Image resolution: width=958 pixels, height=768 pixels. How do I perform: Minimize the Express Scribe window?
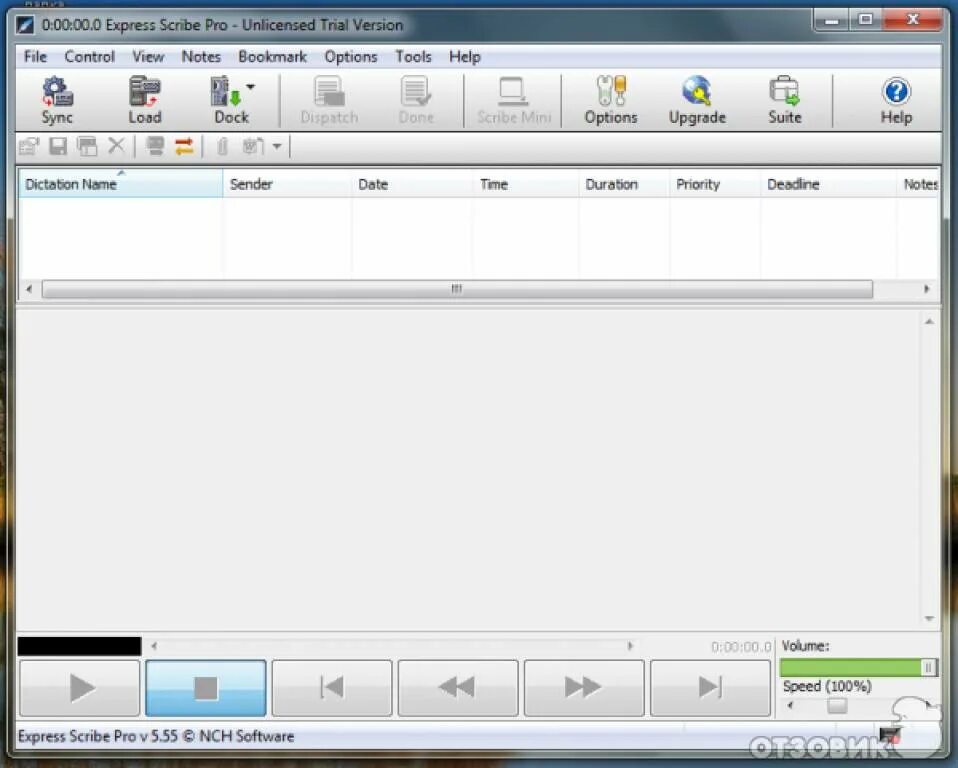(x=832, y=20)
